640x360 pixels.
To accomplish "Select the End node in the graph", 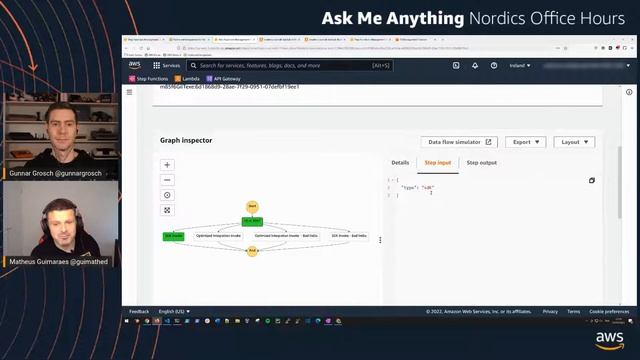I will 252,251.
